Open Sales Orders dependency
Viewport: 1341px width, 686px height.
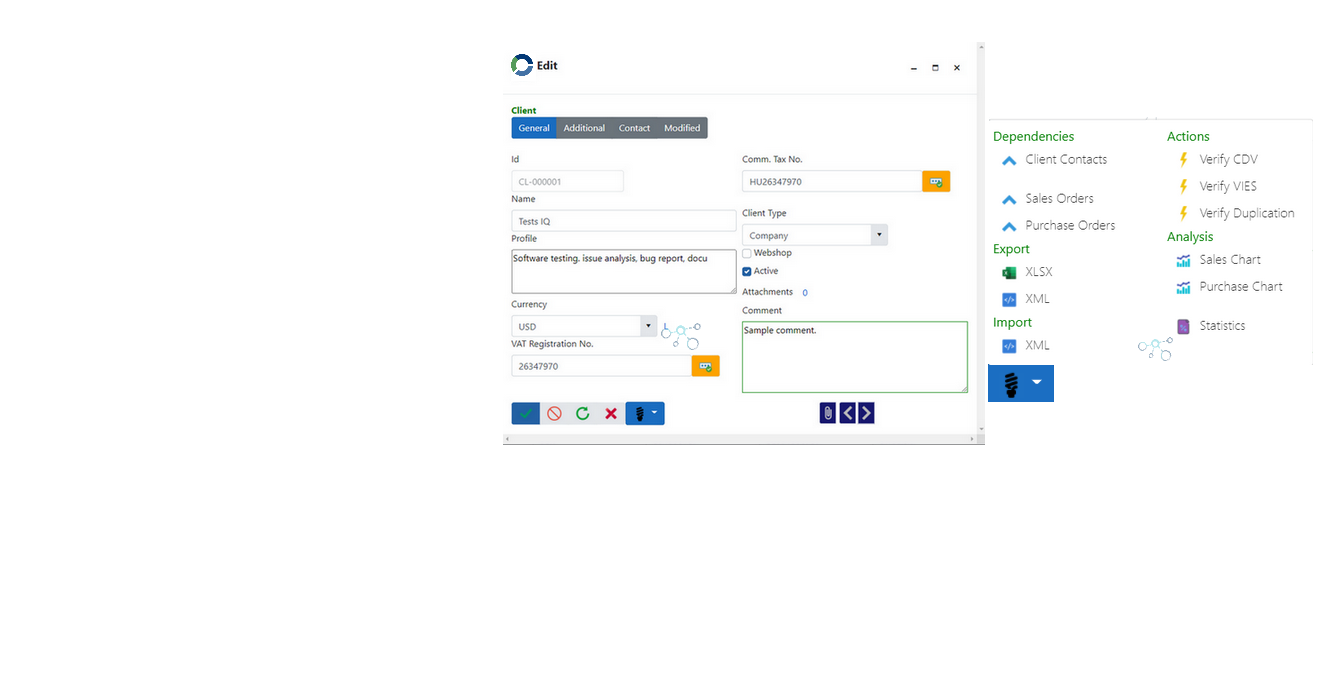[1059, 199]
